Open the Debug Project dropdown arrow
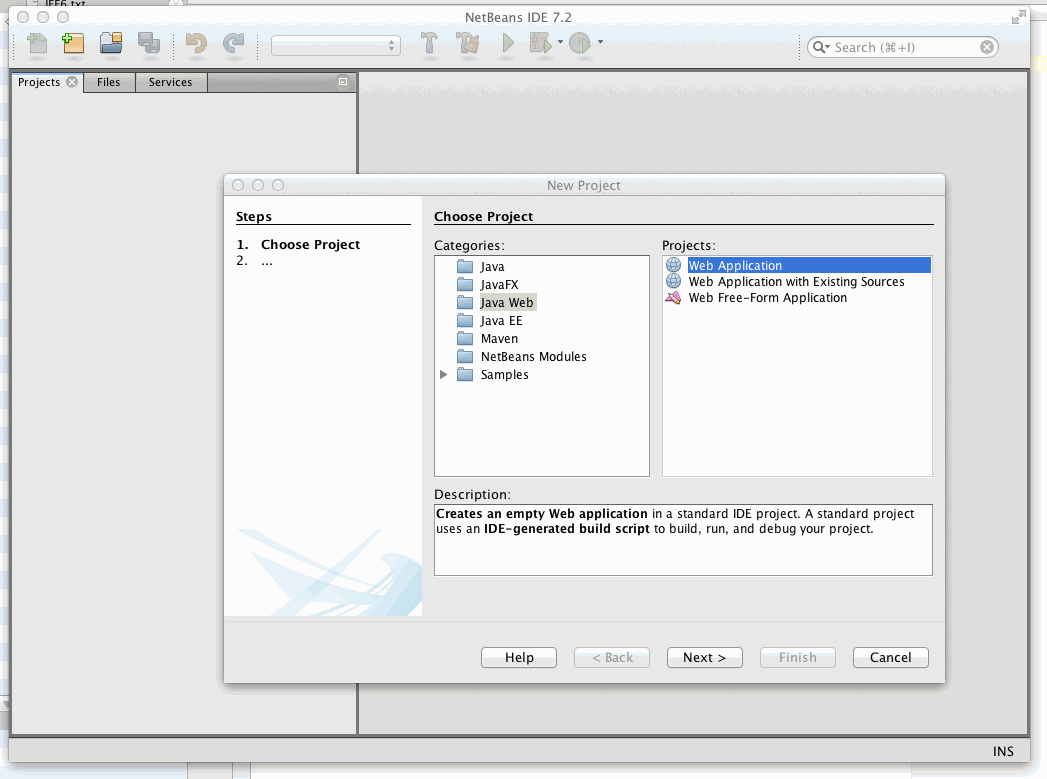 click(560, 43)
